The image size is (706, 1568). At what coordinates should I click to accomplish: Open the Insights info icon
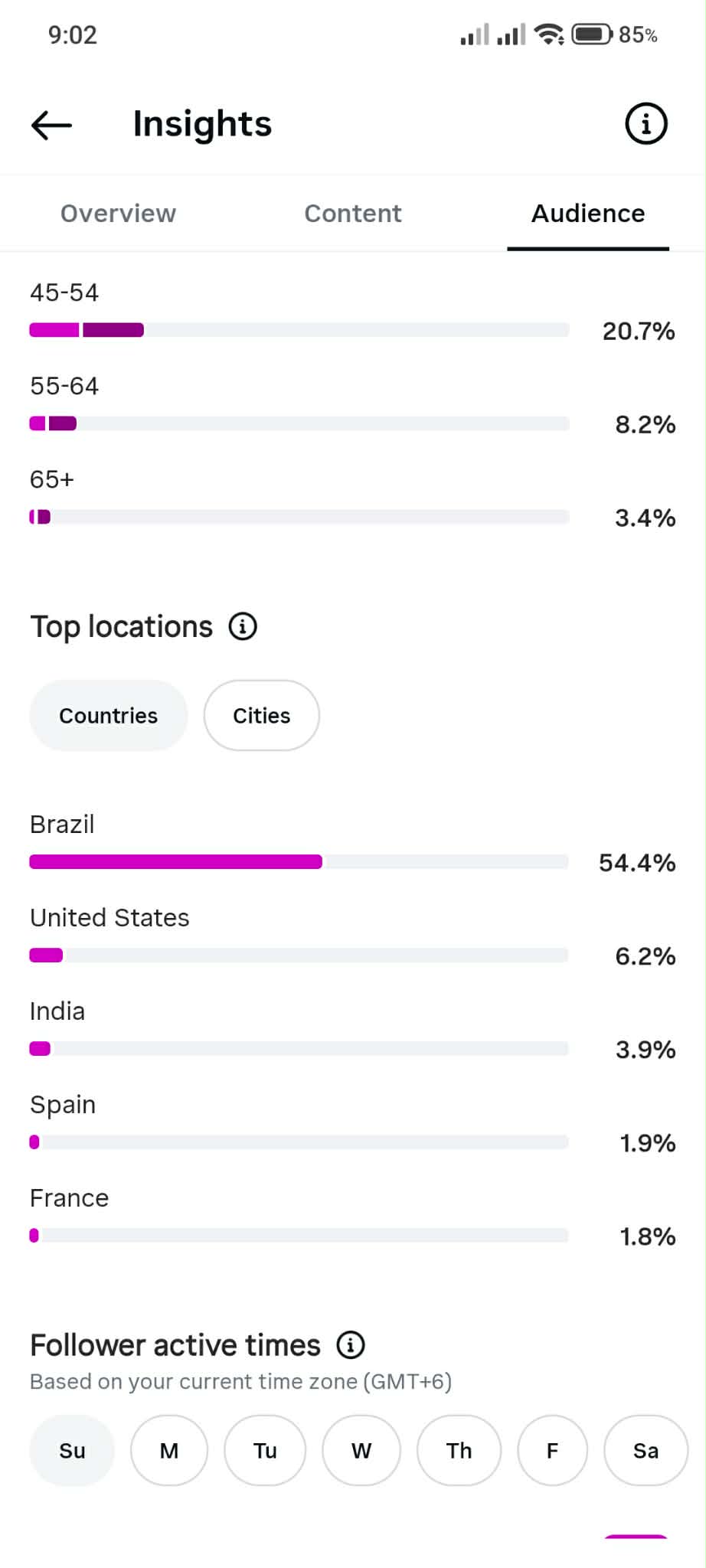(646, 124)
